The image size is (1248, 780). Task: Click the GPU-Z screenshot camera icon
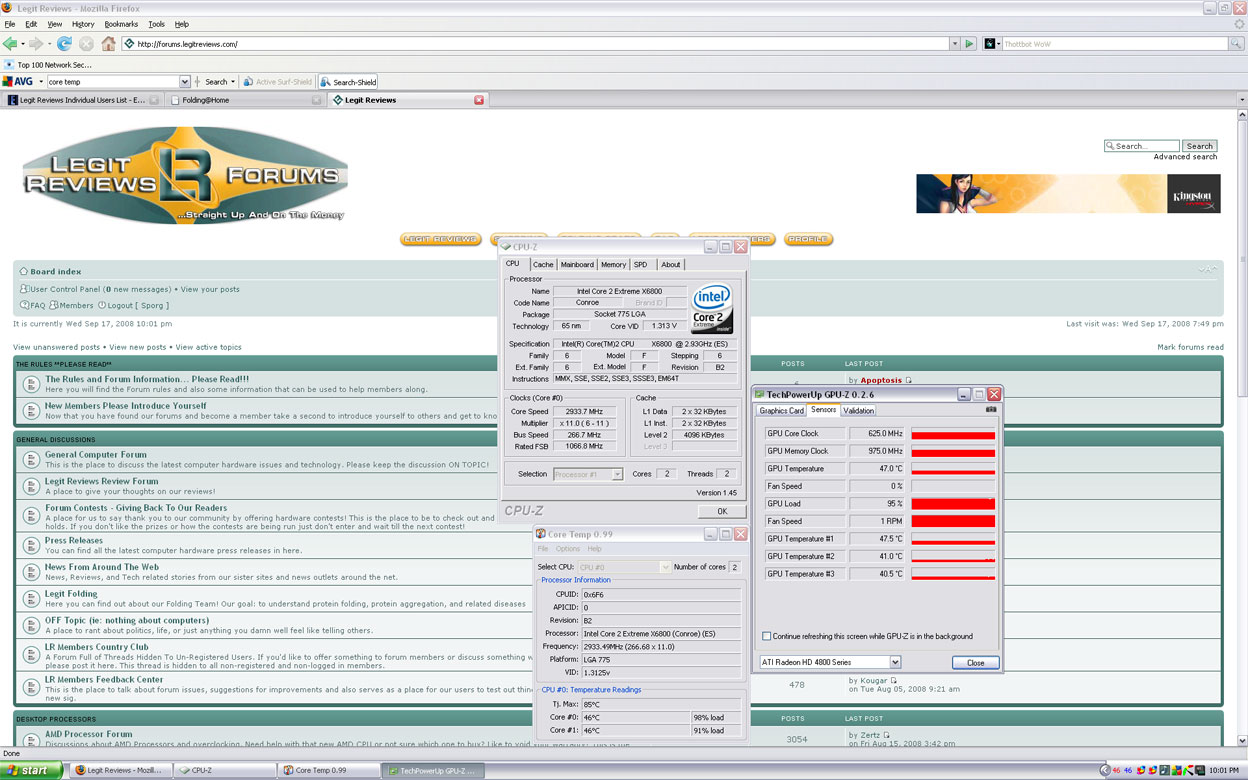tap(991, 409)
